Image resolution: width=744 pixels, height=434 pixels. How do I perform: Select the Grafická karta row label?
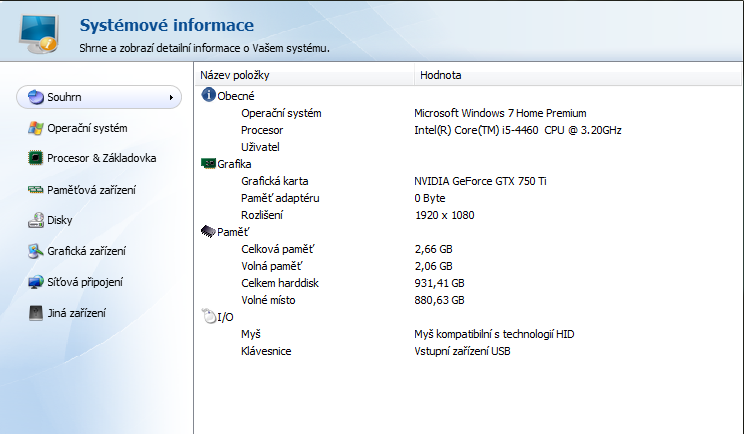point(274,181)
